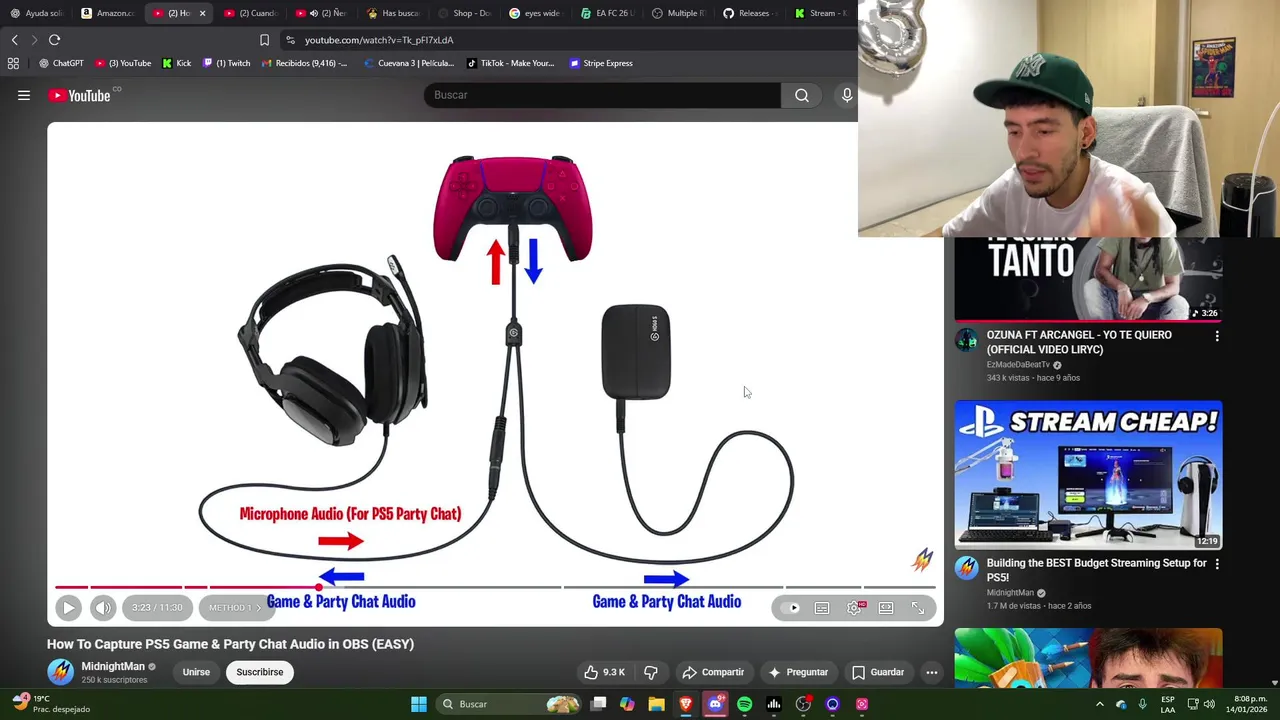1280x720 pixels.
Task: Open site settings icon in address bar
Action: pos(290,40)
